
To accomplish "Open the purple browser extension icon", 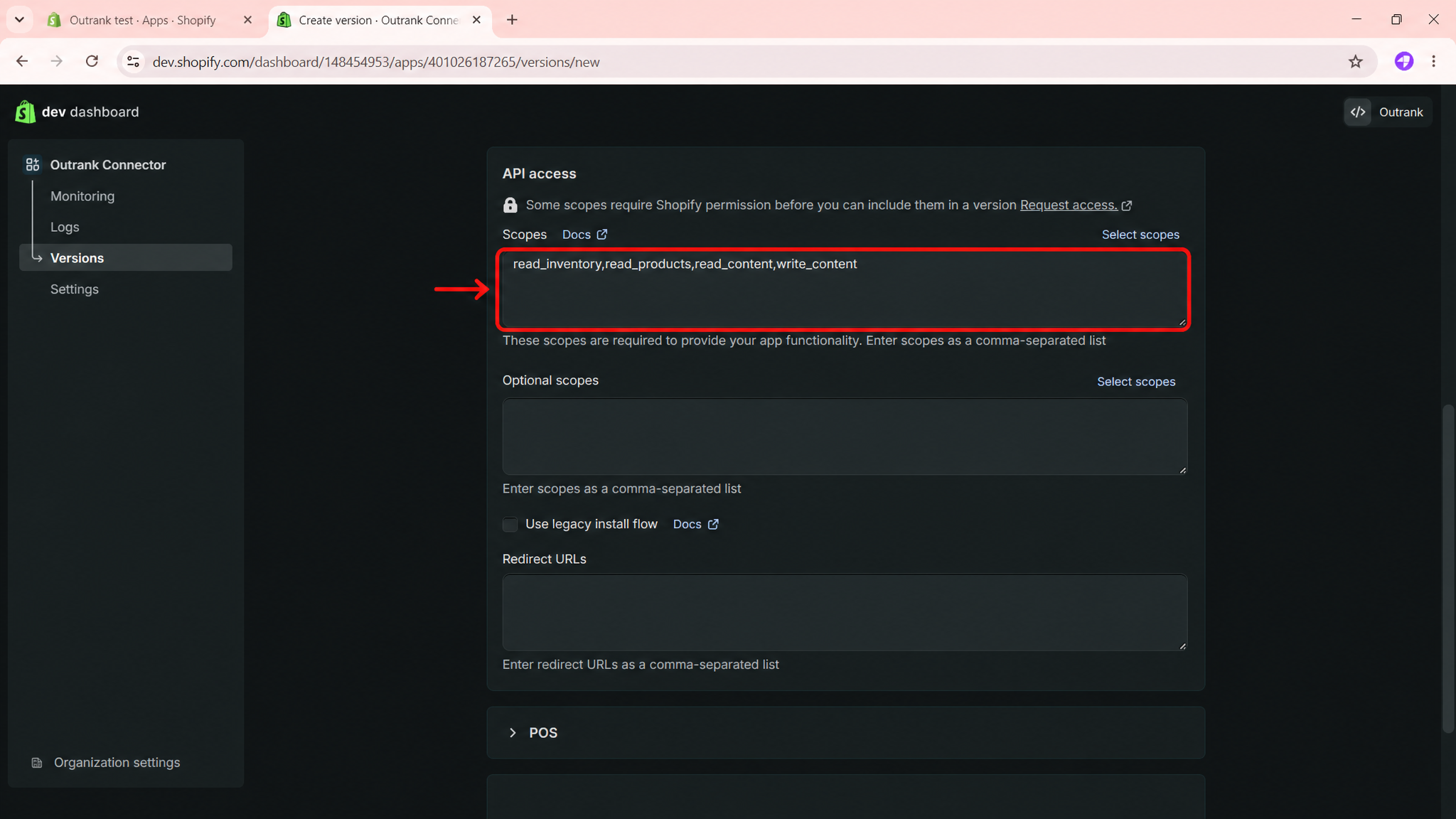I will coord(1403,61).
